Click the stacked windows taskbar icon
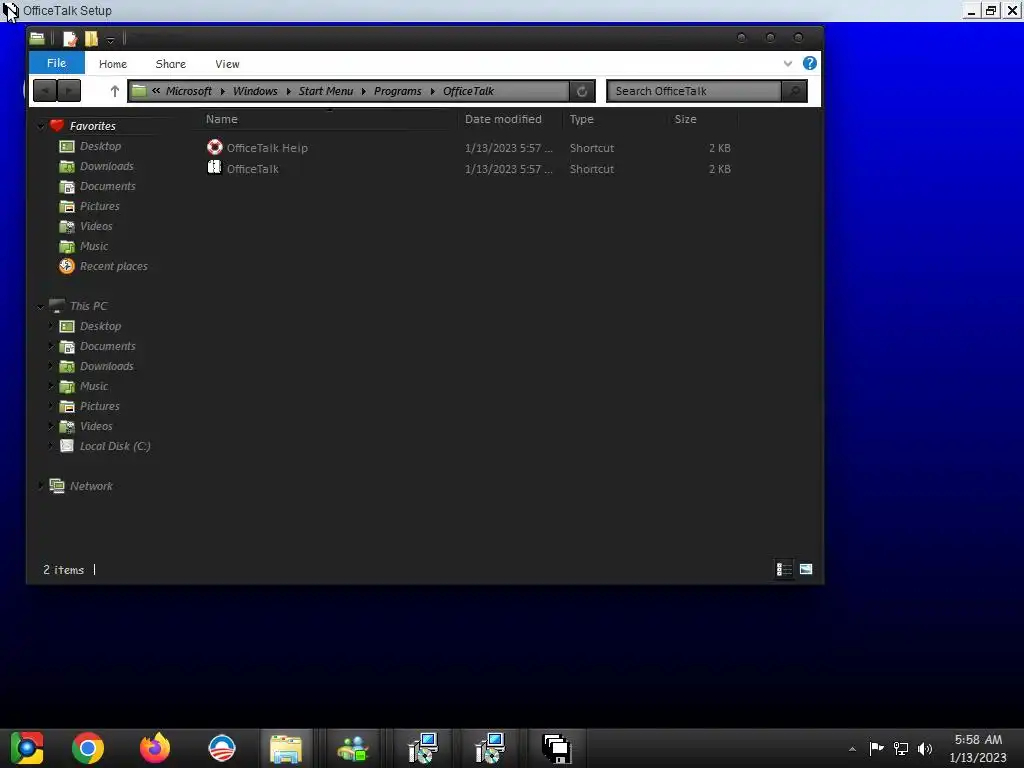1024x768 pixels. [557, 748]
